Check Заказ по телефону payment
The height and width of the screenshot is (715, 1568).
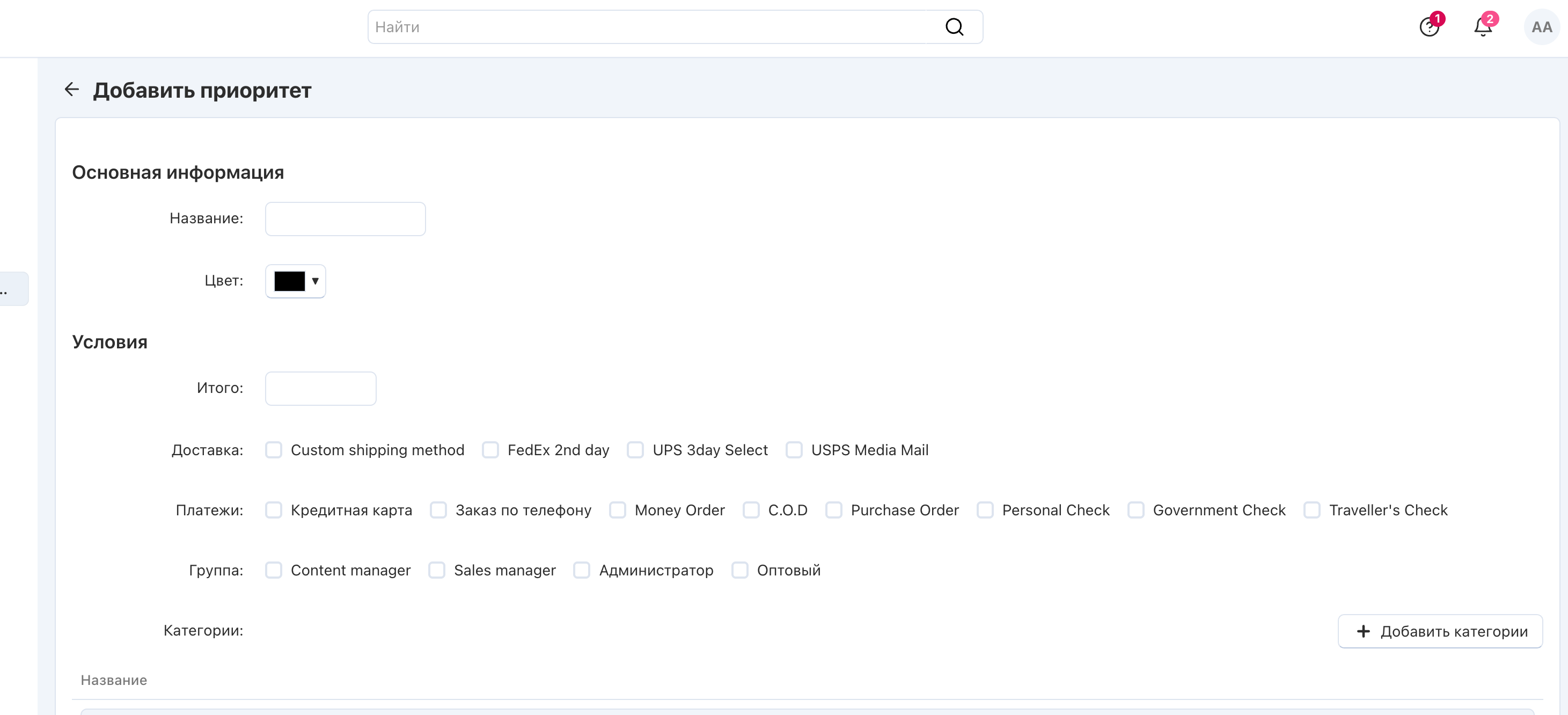pos(438,510)
